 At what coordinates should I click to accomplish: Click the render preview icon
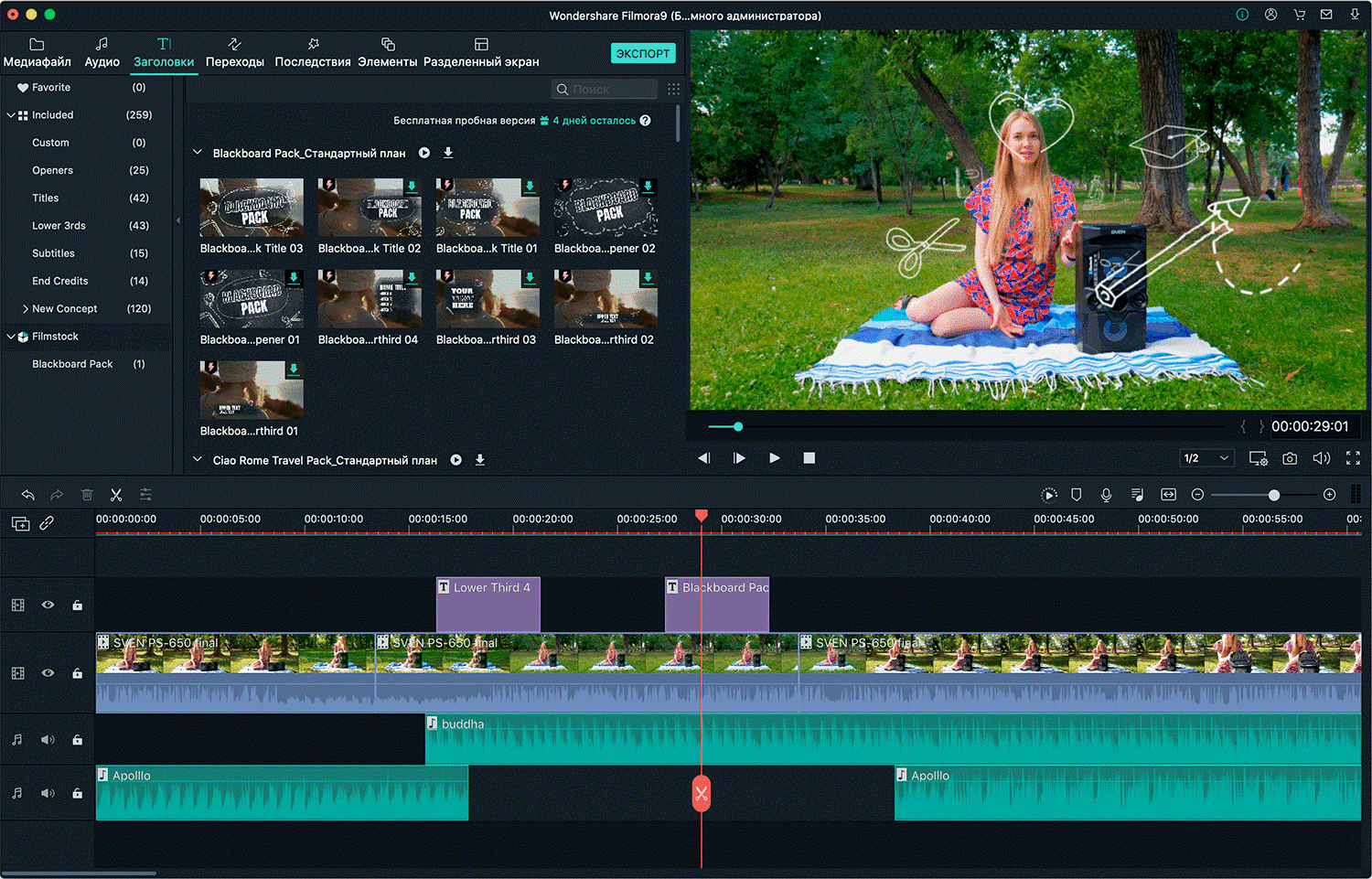(x=1049, y=495)
